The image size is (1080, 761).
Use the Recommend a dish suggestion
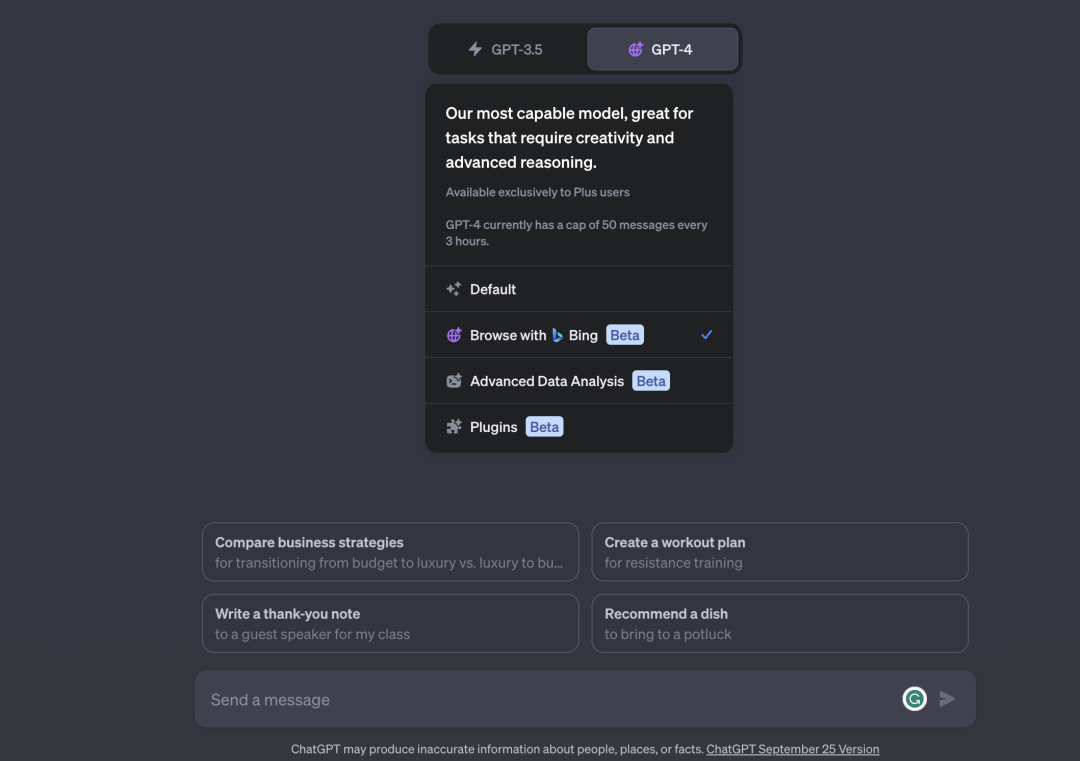tap(780, 623)
